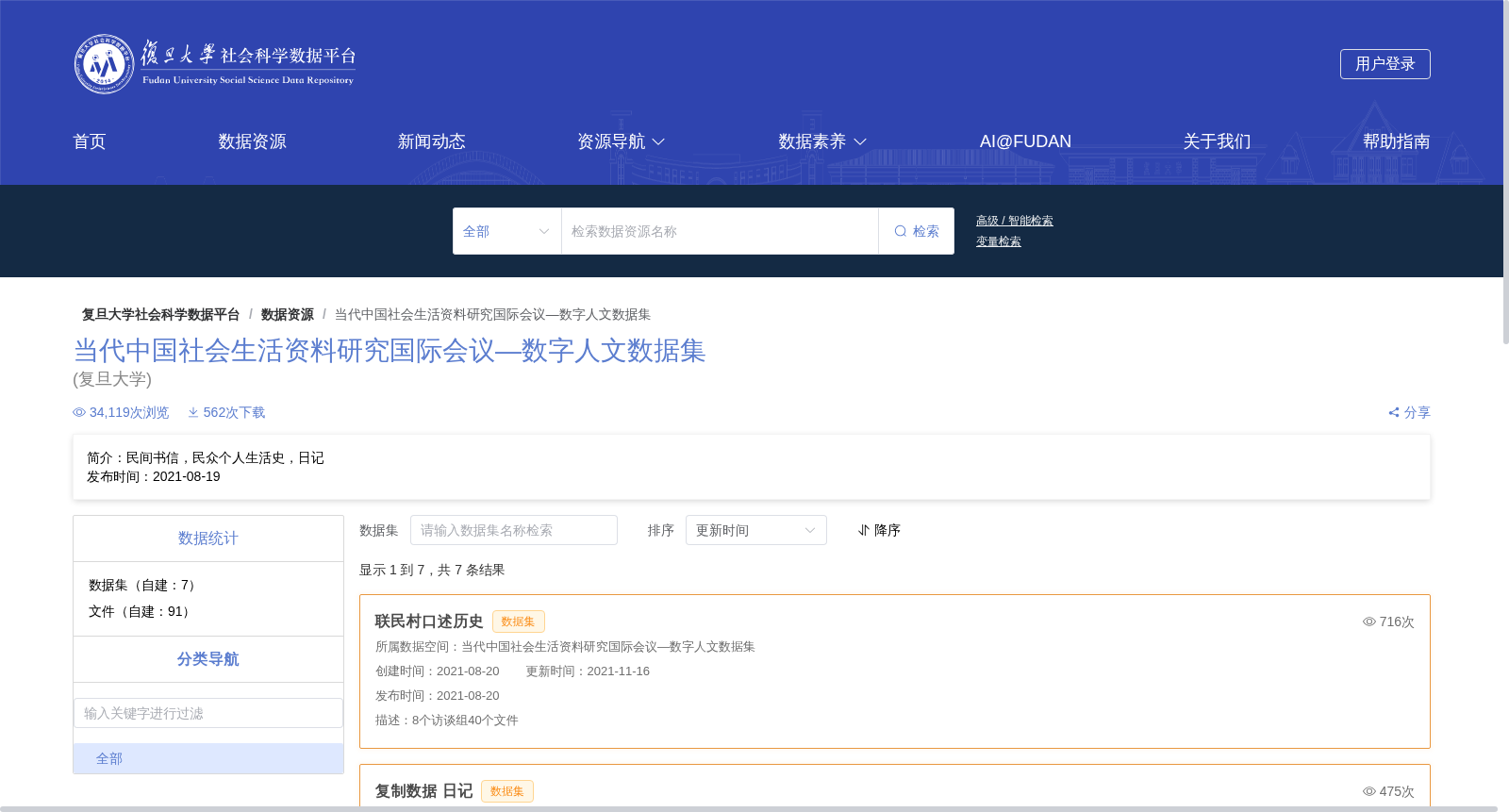Click the 分类导航 panel header
The width and height of the screenshot is (1509, 812).
[208, 659]
